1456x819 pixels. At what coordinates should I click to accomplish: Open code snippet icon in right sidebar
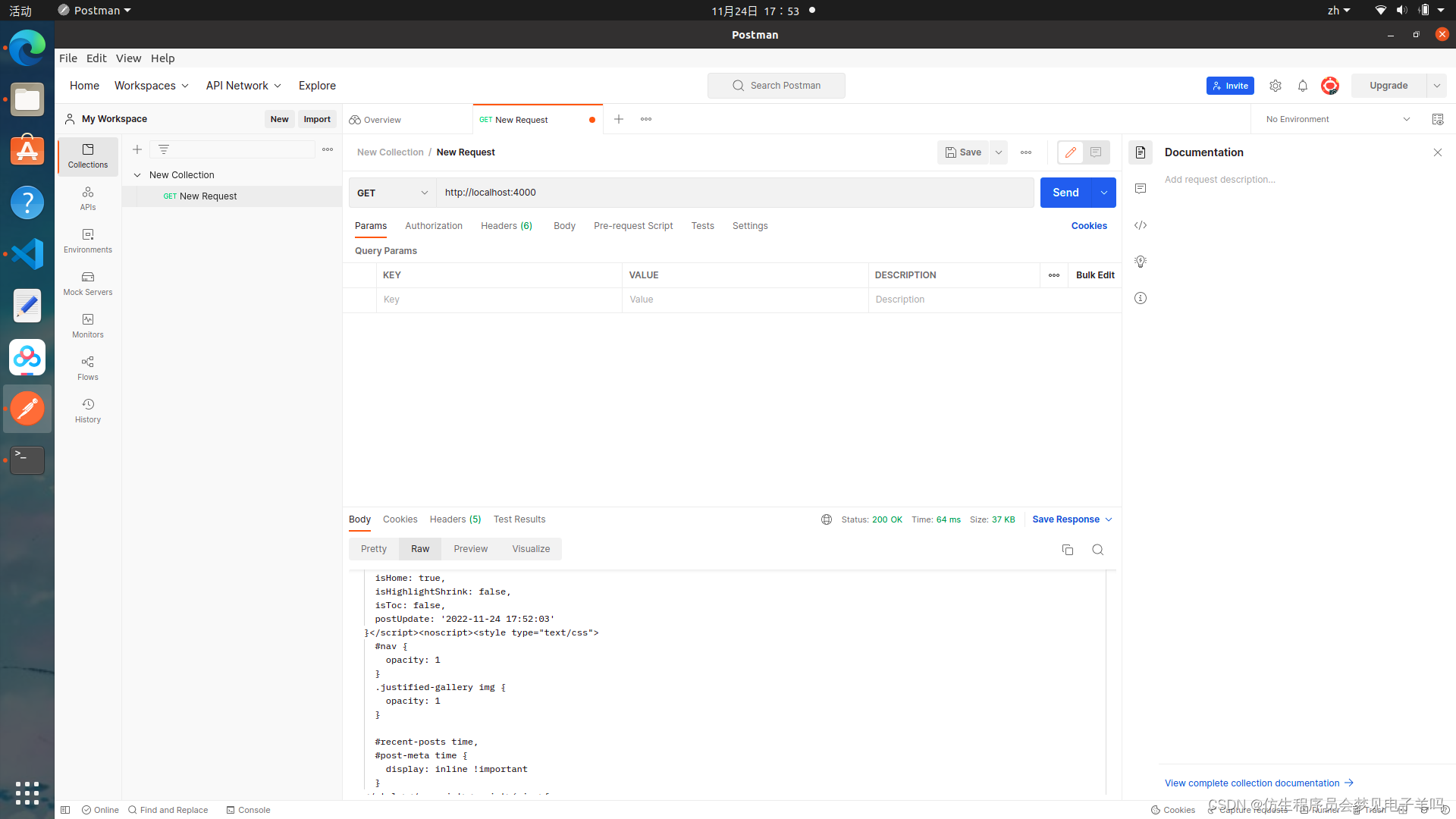coord(1141,225)
